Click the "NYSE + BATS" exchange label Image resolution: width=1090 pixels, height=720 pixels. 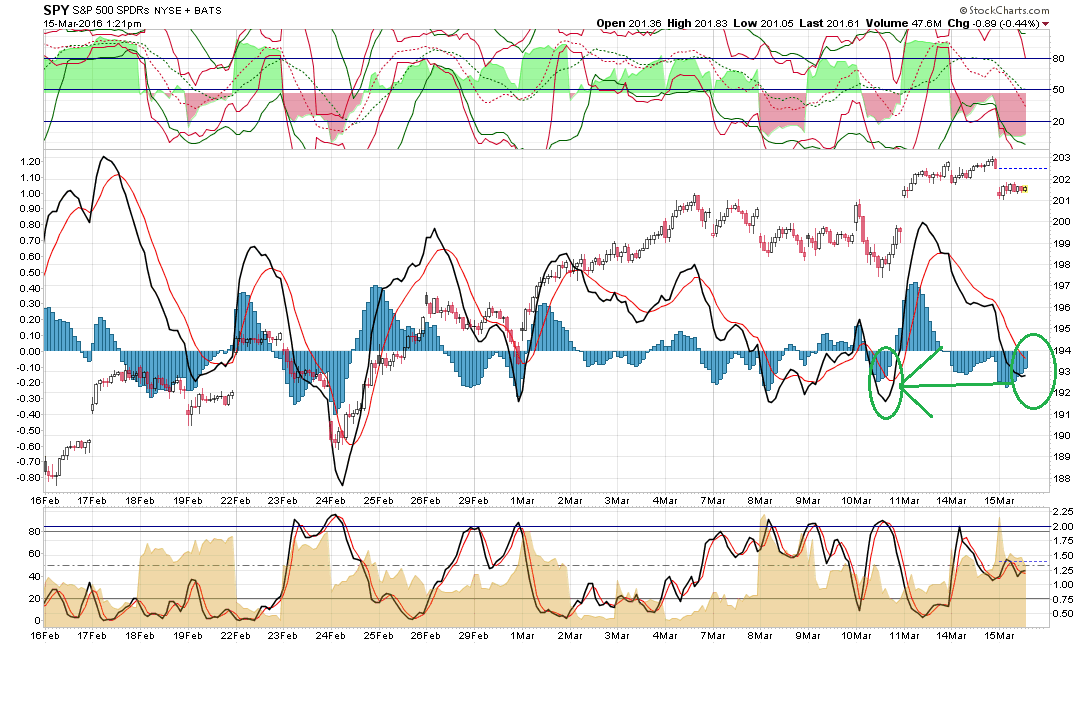click(188, 11)
